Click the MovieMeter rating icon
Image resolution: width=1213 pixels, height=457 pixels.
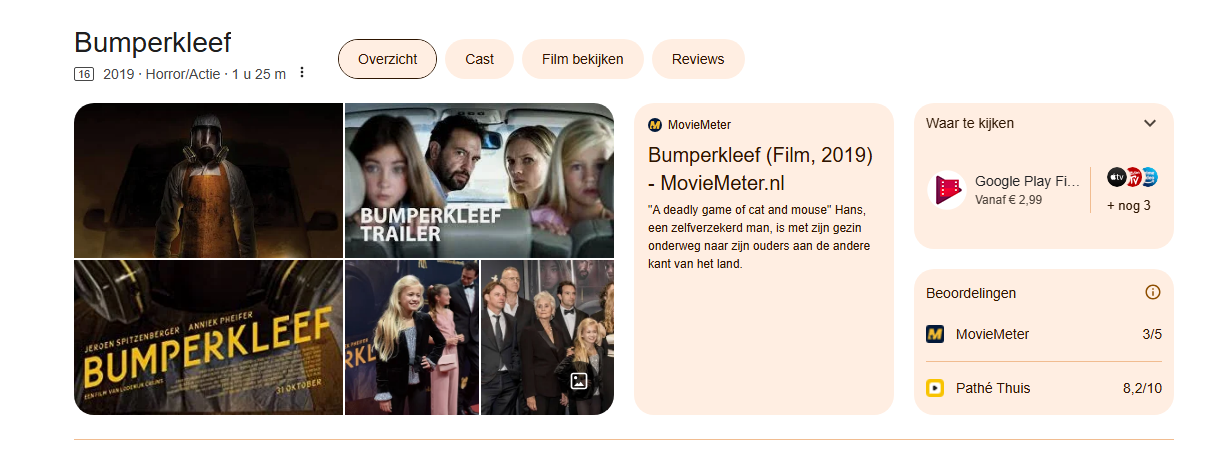coord(935,334)
